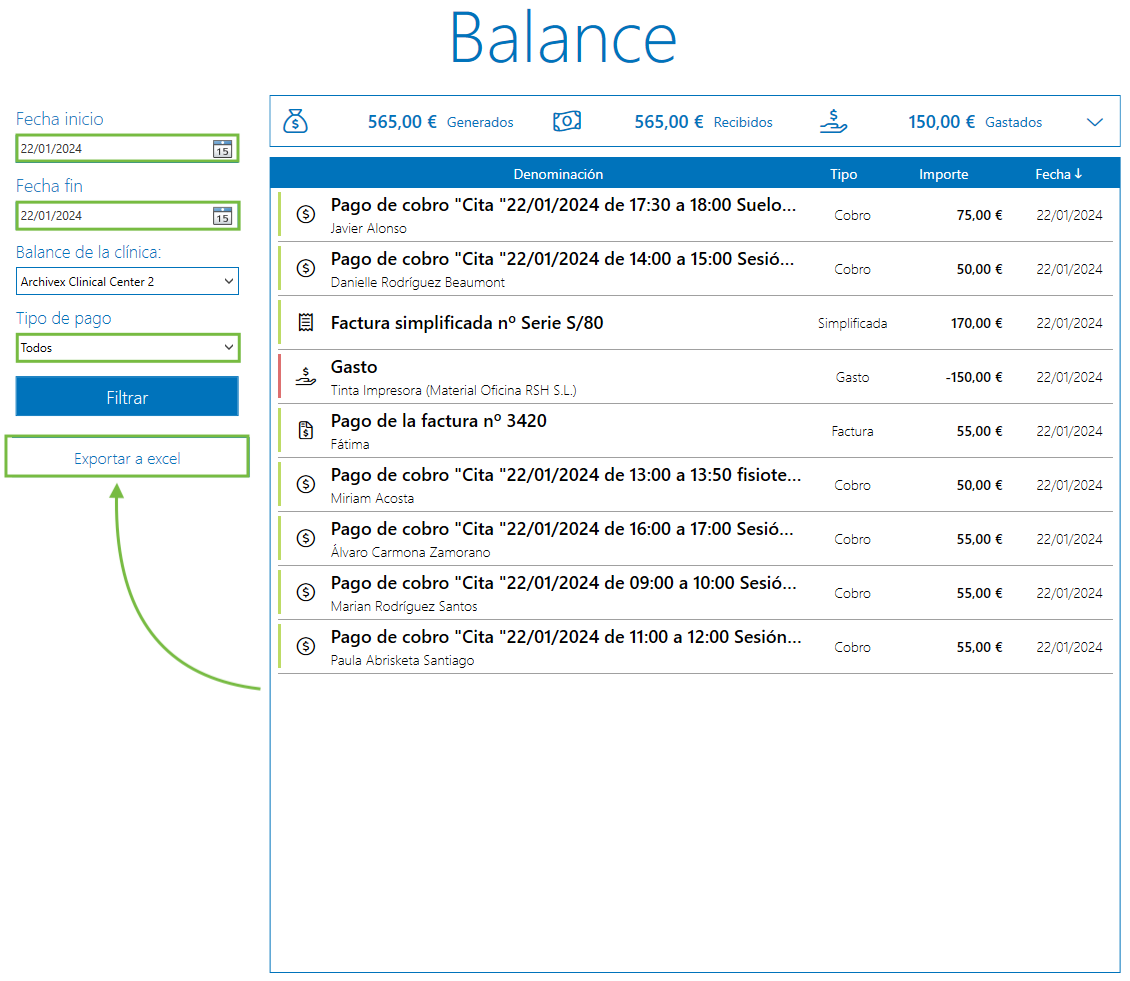Click the coin icon on Javier Alonso row

coord(306,215)
